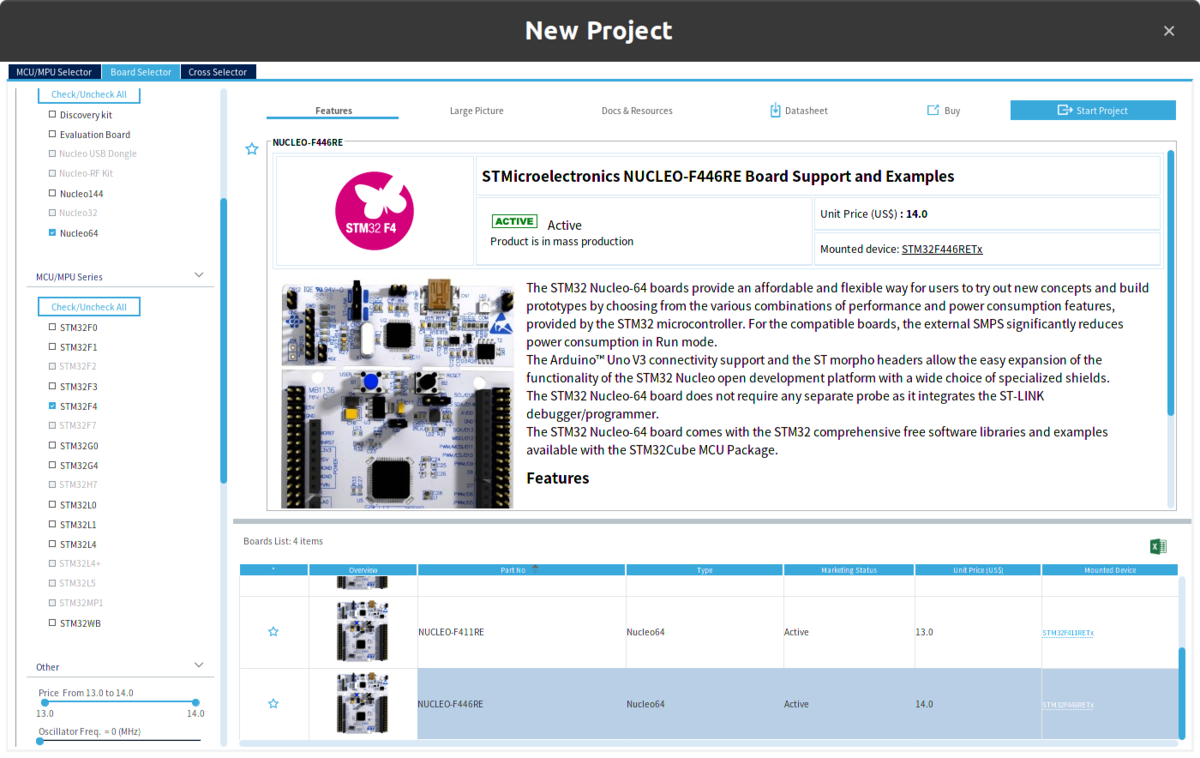Uncheck the STM32F4 series
1200x758 pixels.
[x=53, y=406]
